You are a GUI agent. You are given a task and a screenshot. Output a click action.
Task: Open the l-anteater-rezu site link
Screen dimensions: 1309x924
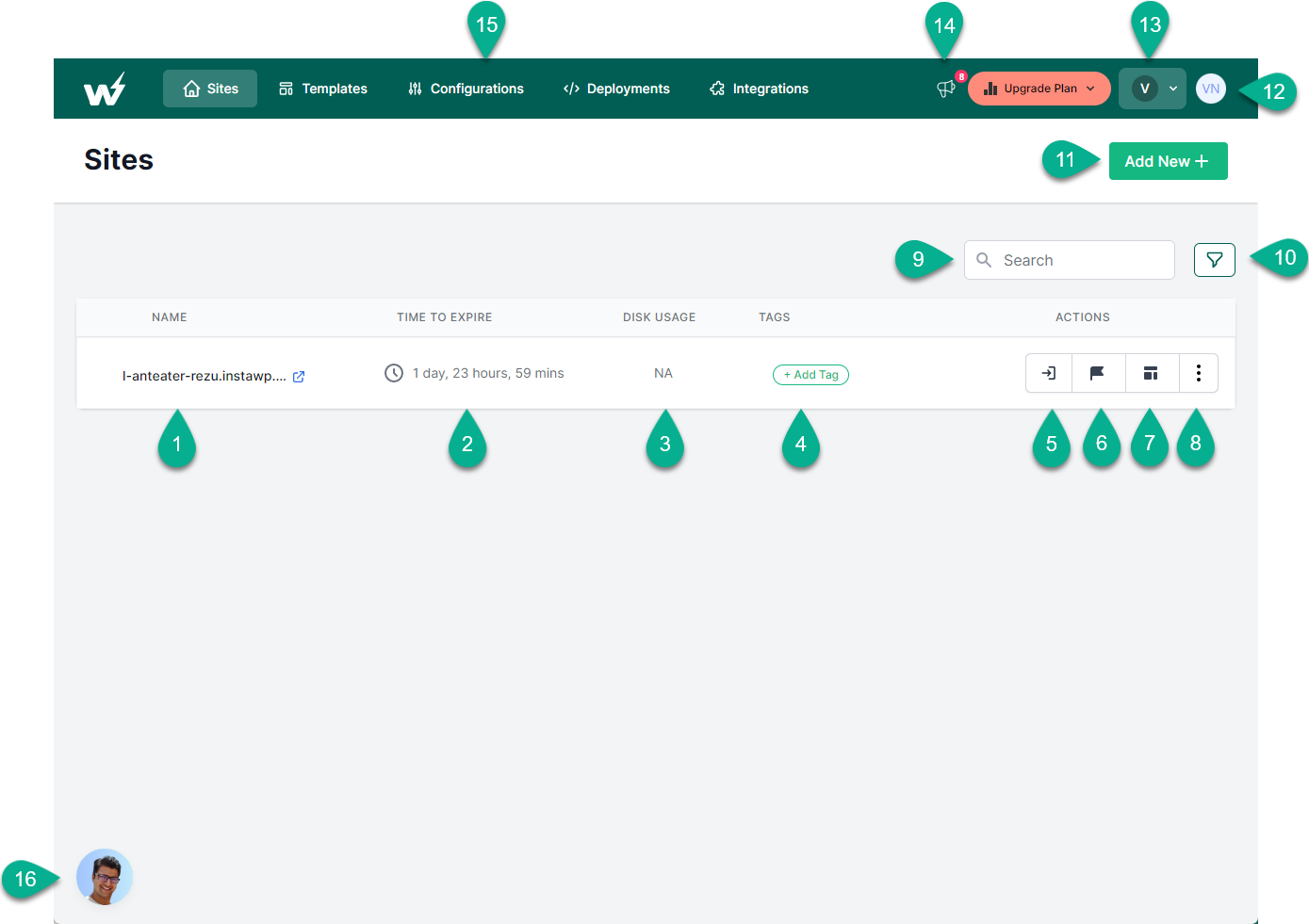(205, 375)
